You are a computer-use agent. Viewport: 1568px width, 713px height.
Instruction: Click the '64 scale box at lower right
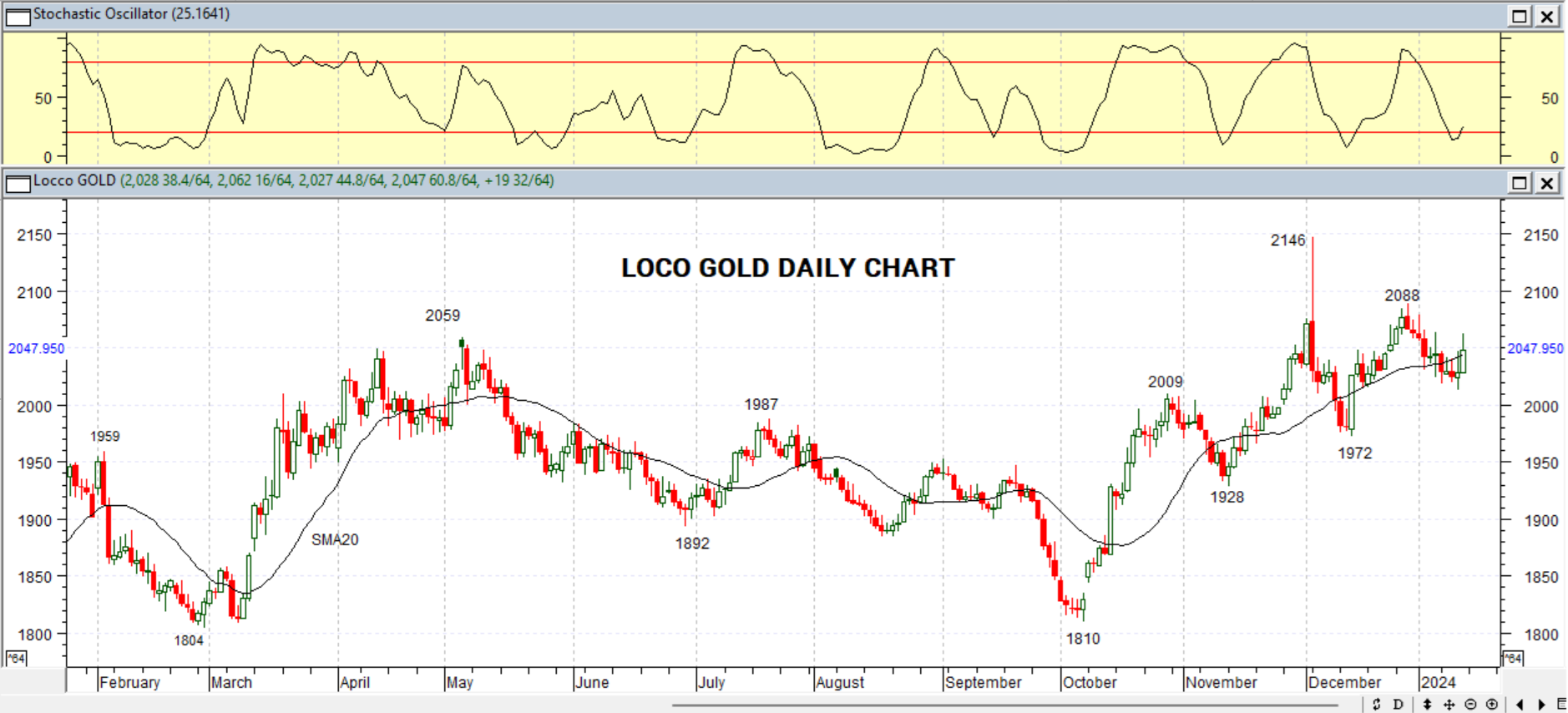(1514, 658)
